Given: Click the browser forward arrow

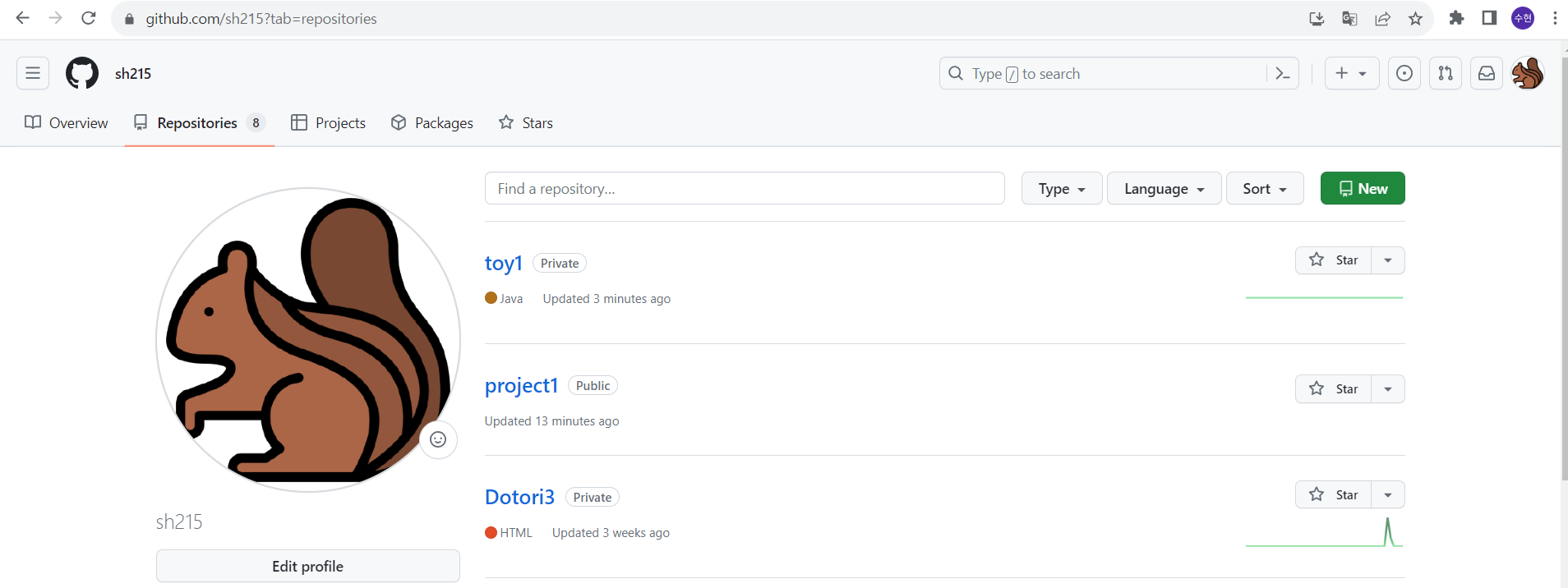Looking at the screenshot, I should tap(55, 18).
